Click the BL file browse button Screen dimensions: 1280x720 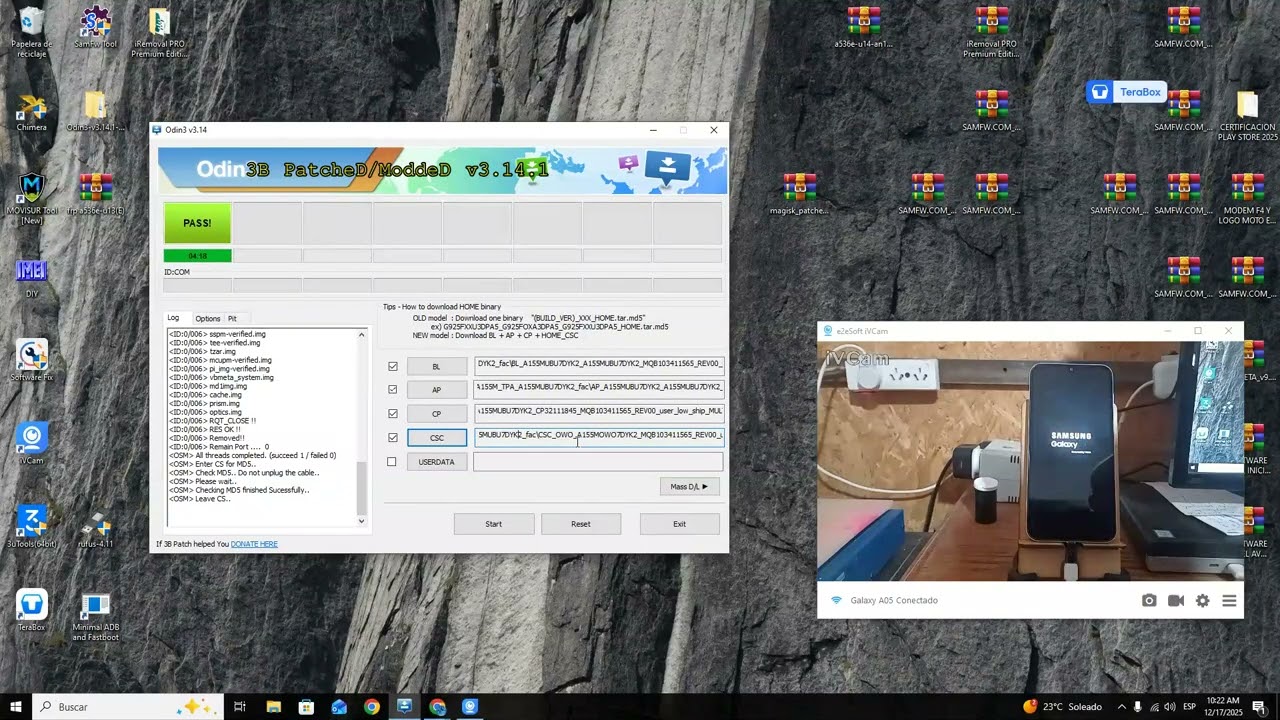[x=436, y=366]
